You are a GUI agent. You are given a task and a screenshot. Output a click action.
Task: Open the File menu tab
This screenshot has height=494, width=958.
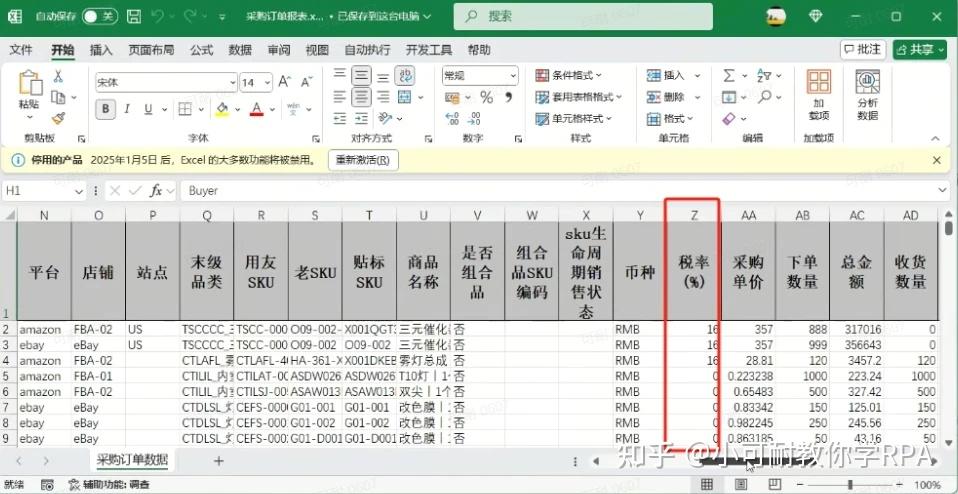(21, 49)
